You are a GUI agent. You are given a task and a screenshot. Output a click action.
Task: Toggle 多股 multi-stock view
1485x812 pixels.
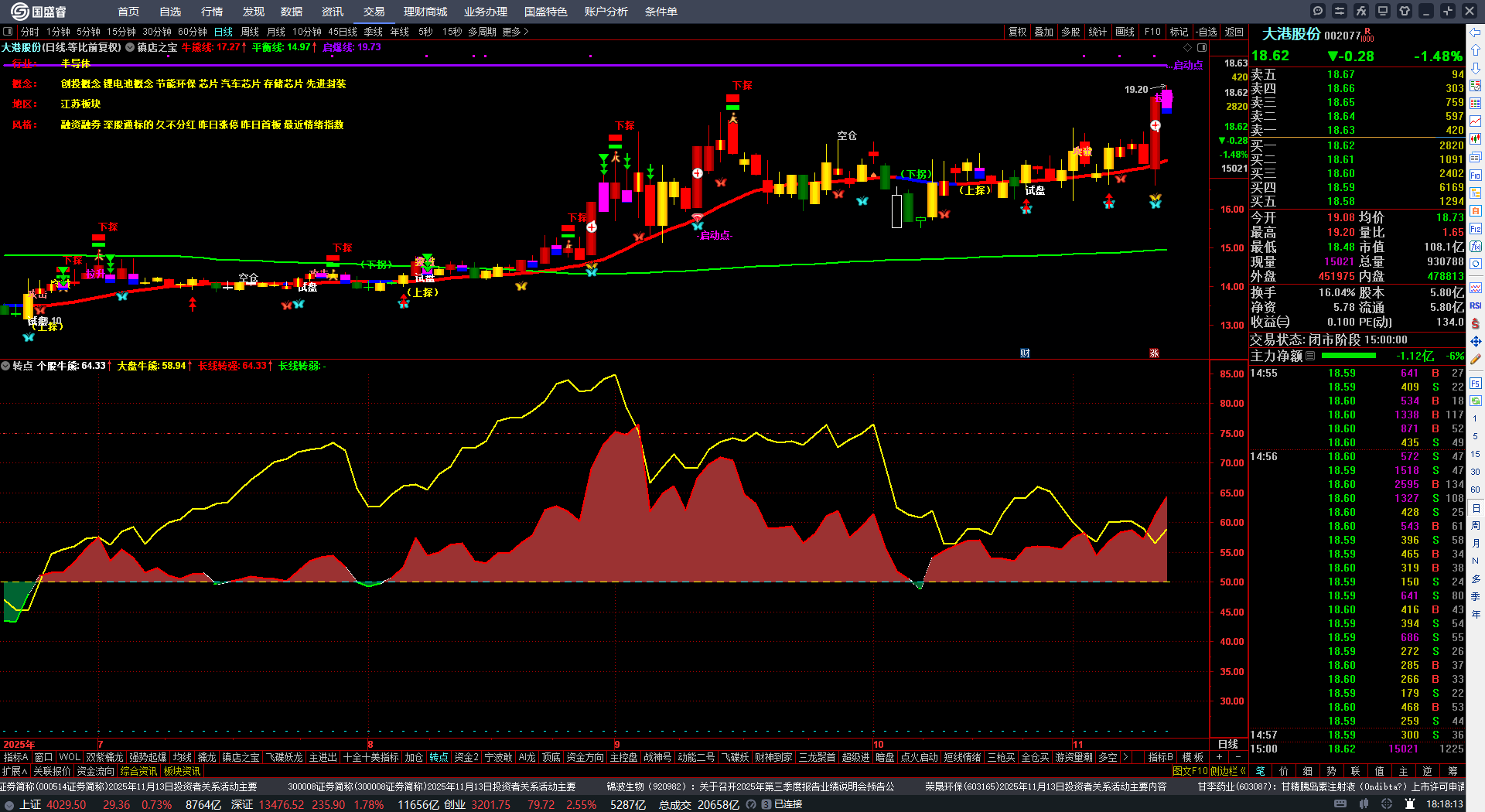(1070, 32)
